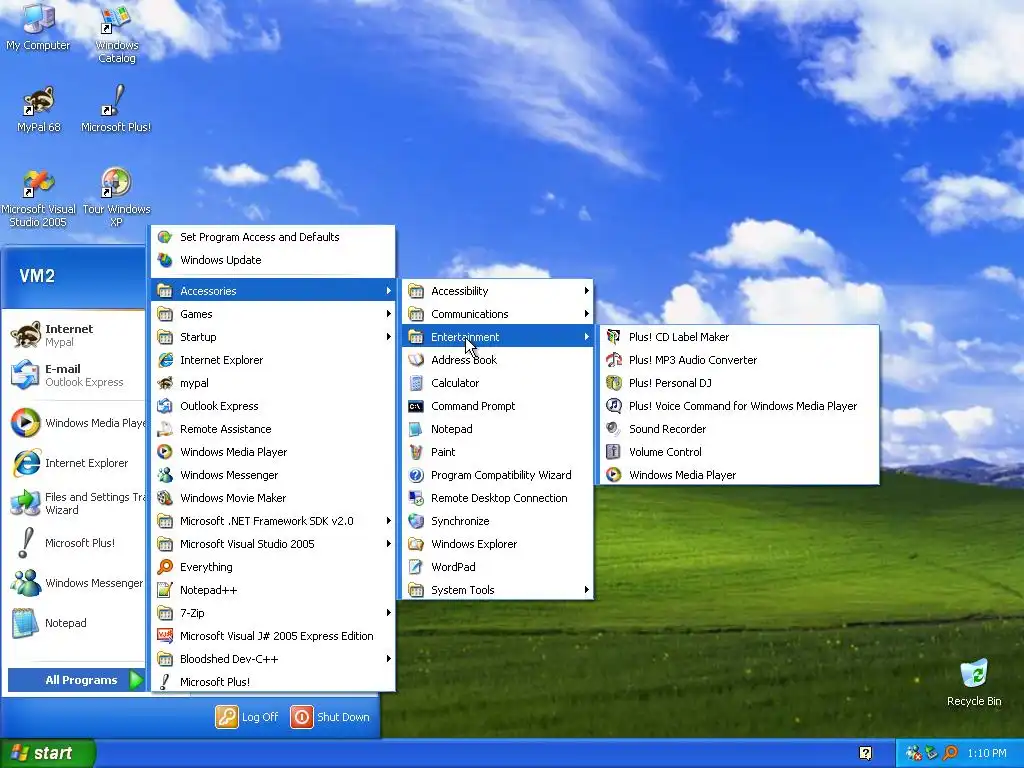The width and height of the screenshot is (1024, 768).
Task: Click the clock showing 1:10 PM
Action: click(987, 754)
